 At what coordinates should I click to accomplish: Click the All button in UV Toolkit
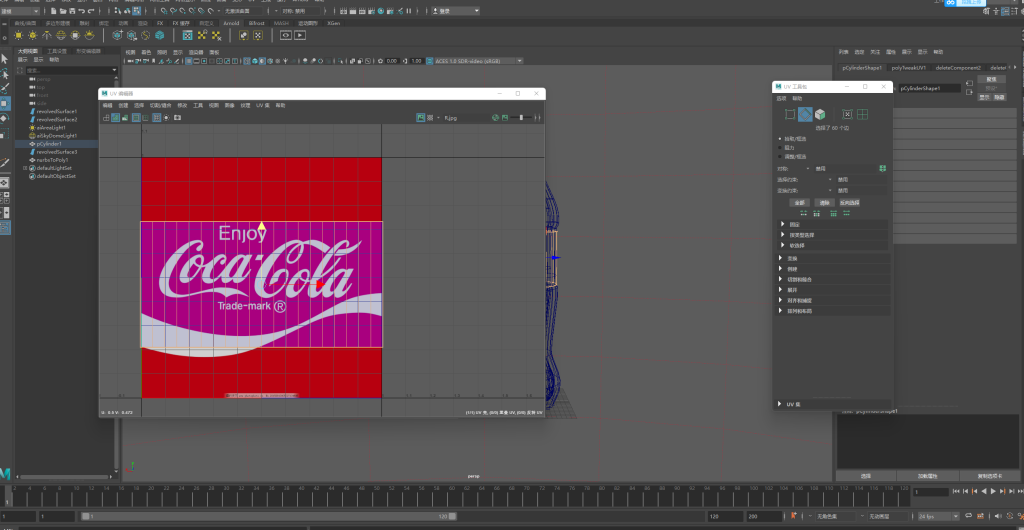click(x=801, y=202)
